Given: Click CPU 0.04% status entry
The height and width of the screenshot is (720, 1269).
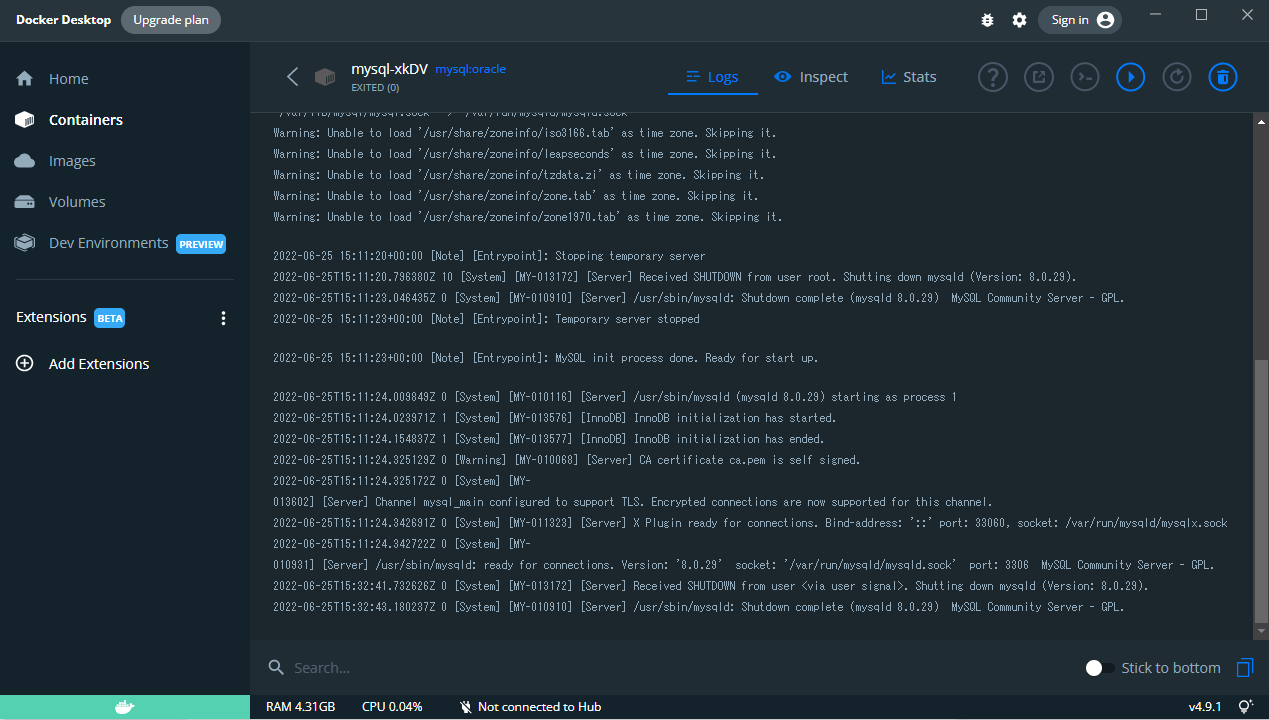Looking at the screenshot, I should pos(392,707).
